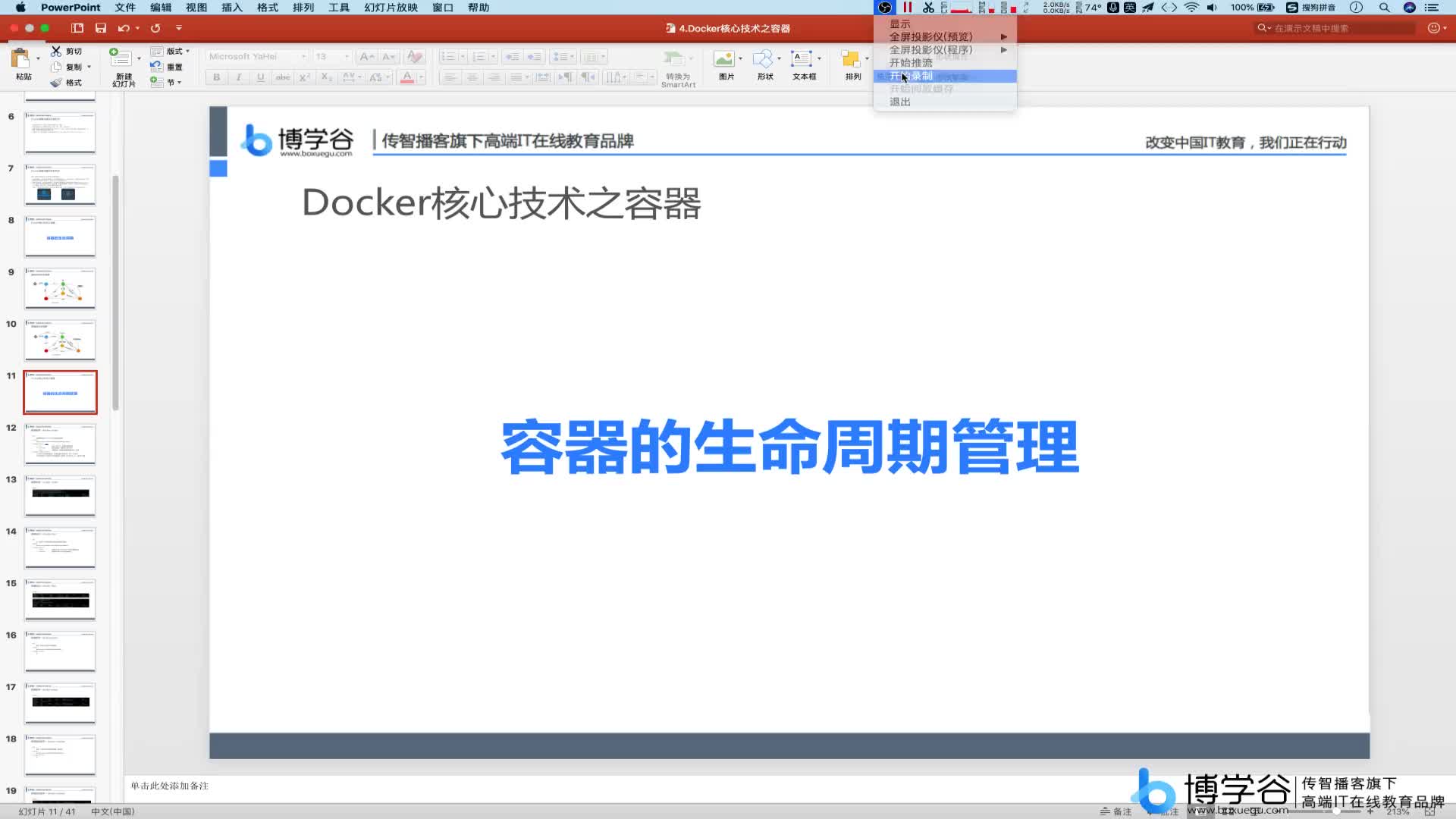Click the Notes (备注) button in status bar

click(x=1116, y=811)
